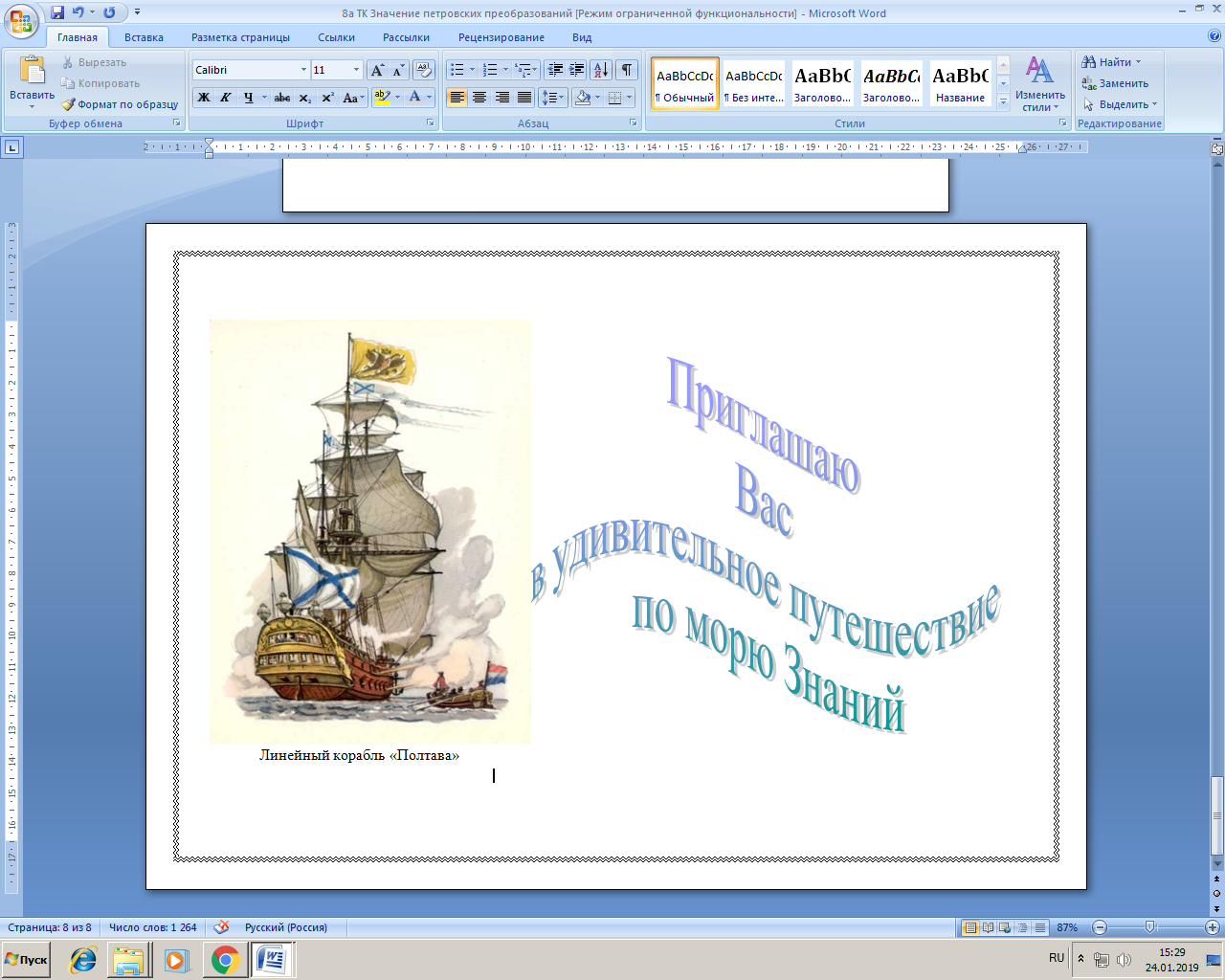Apply subscript formatting
The image size is (1225, 980).
tap(304, 98)
